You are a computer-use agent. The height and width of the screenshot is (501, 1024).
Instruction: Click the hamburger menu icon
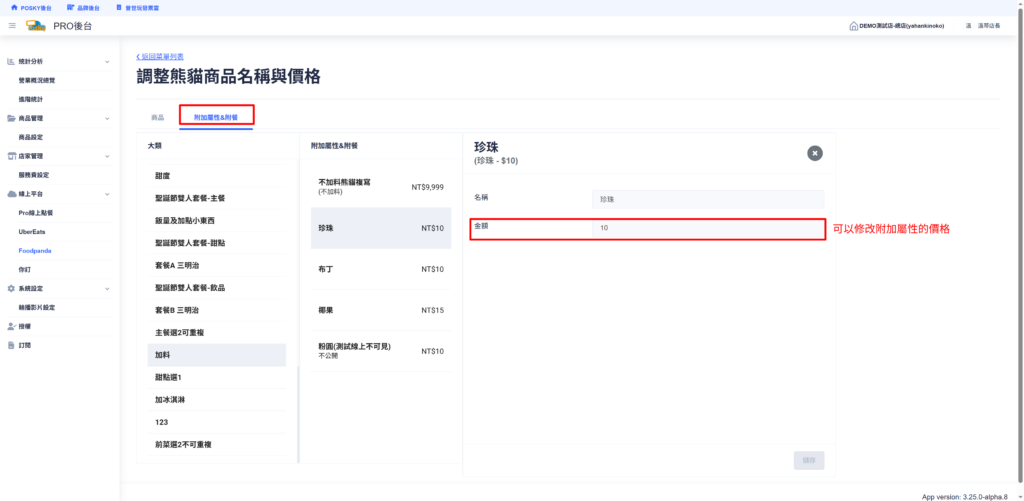tap(12, 25)
